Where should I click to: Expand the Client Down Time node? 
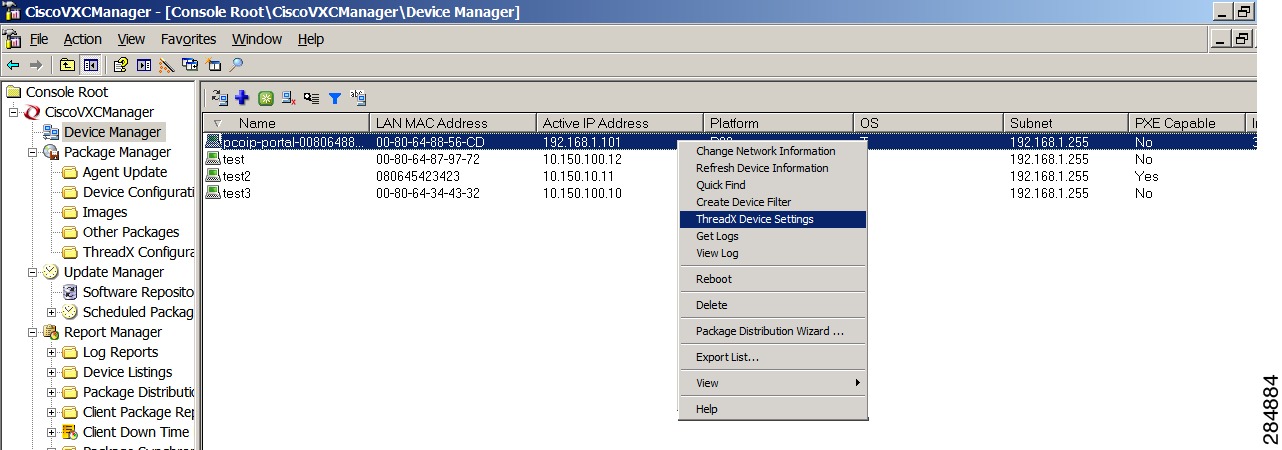pos(52,432)
